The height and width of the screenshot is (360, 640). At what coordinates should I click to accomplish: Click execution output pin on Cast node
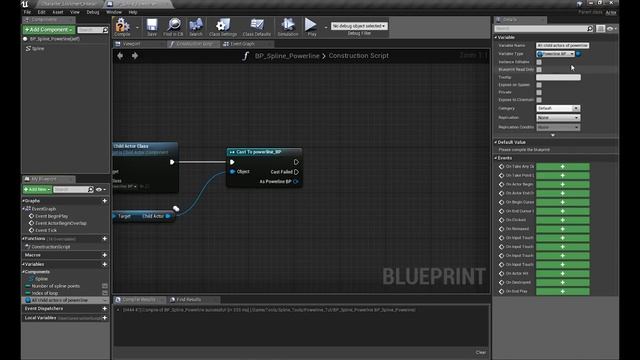tap(296, 162)
